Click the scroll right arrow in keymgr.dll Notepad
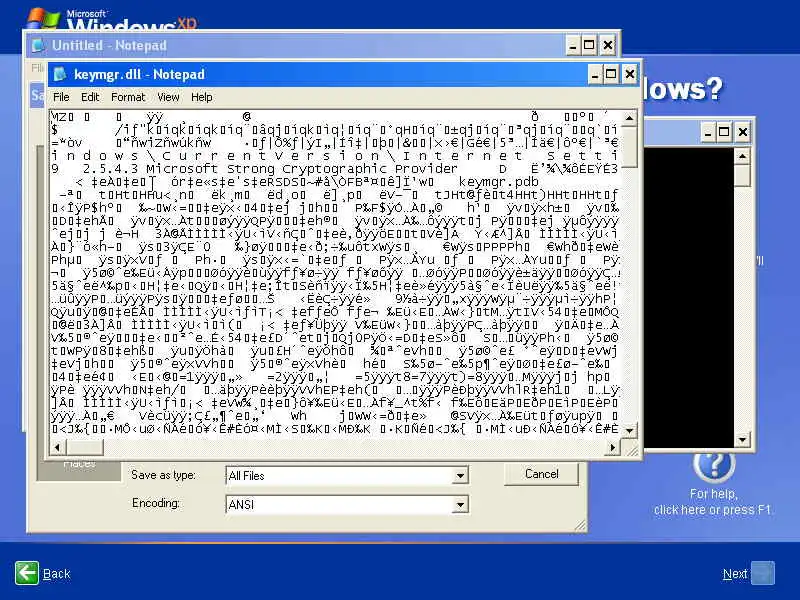800x600 pixels. (613, 447)
